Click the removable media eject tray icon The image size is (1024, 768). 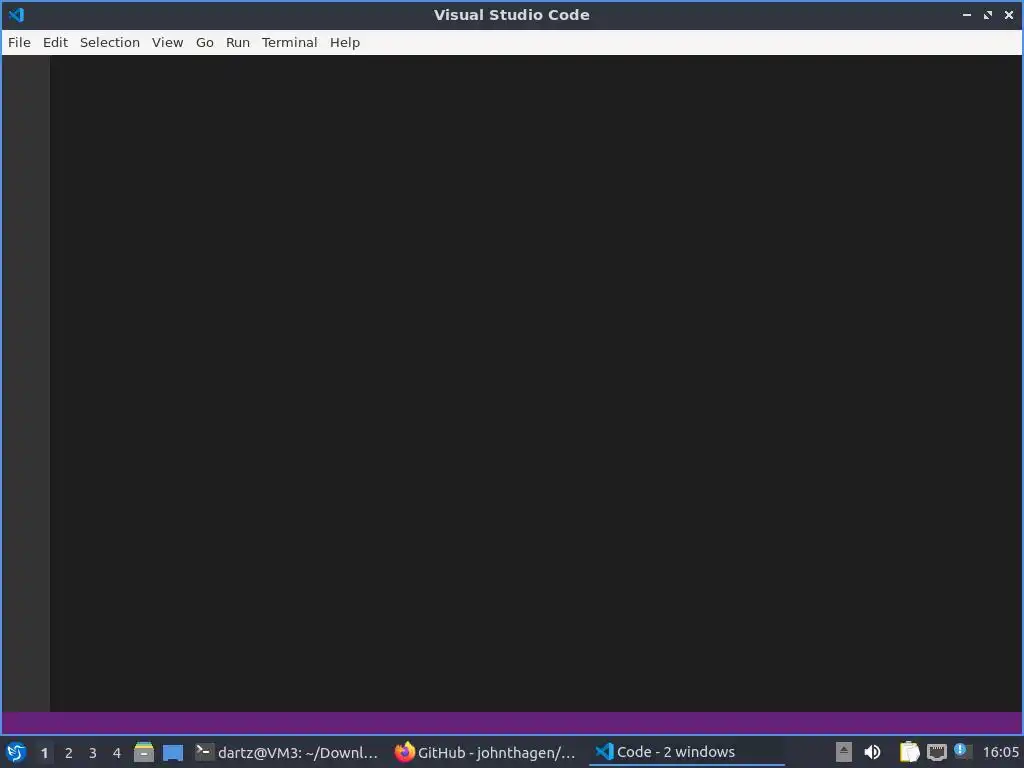pos(844,752)
